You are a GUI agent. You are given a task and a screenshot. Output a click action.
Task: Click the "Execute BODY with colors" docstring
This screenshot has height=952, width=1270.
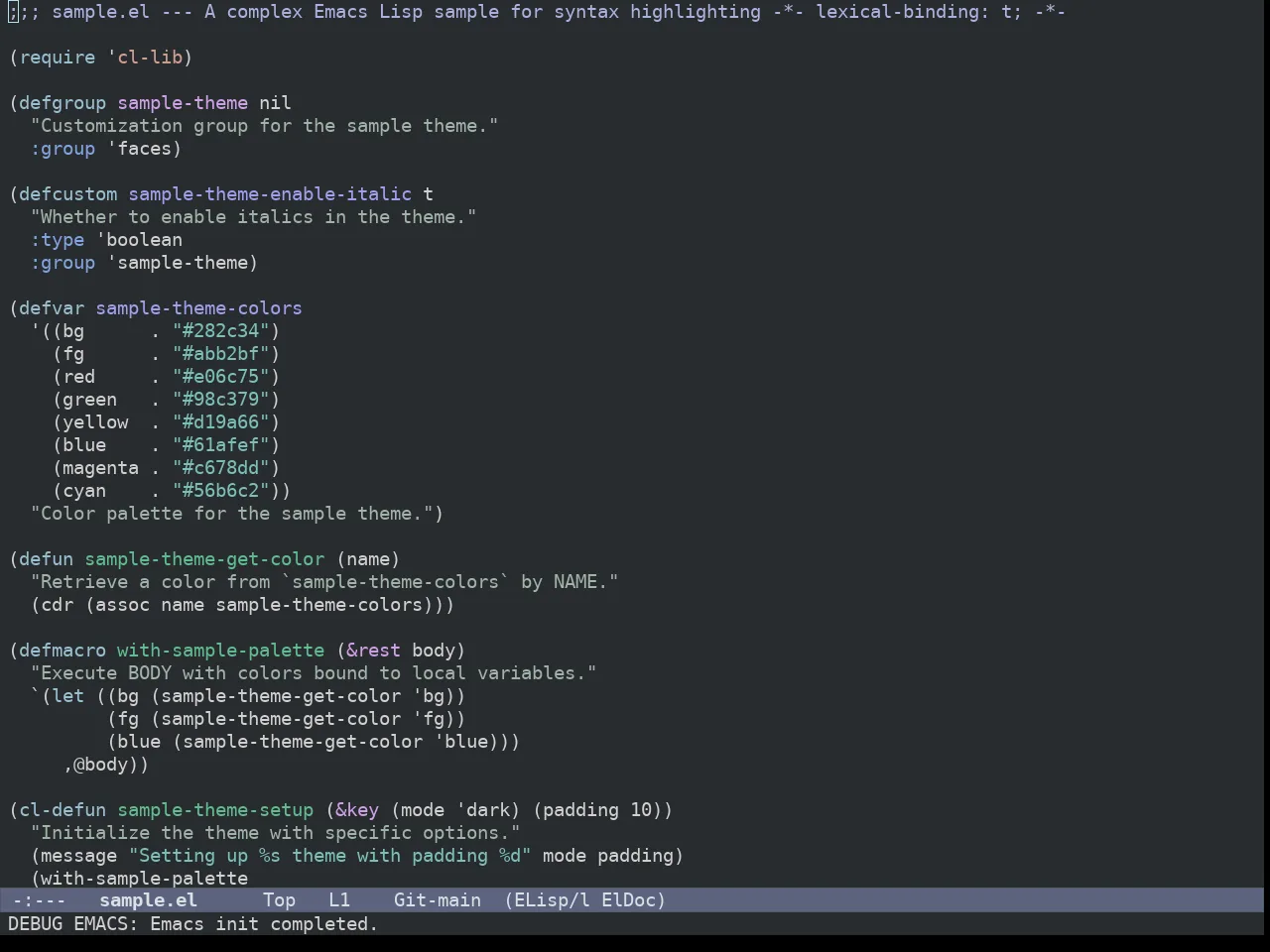point(314,673)
